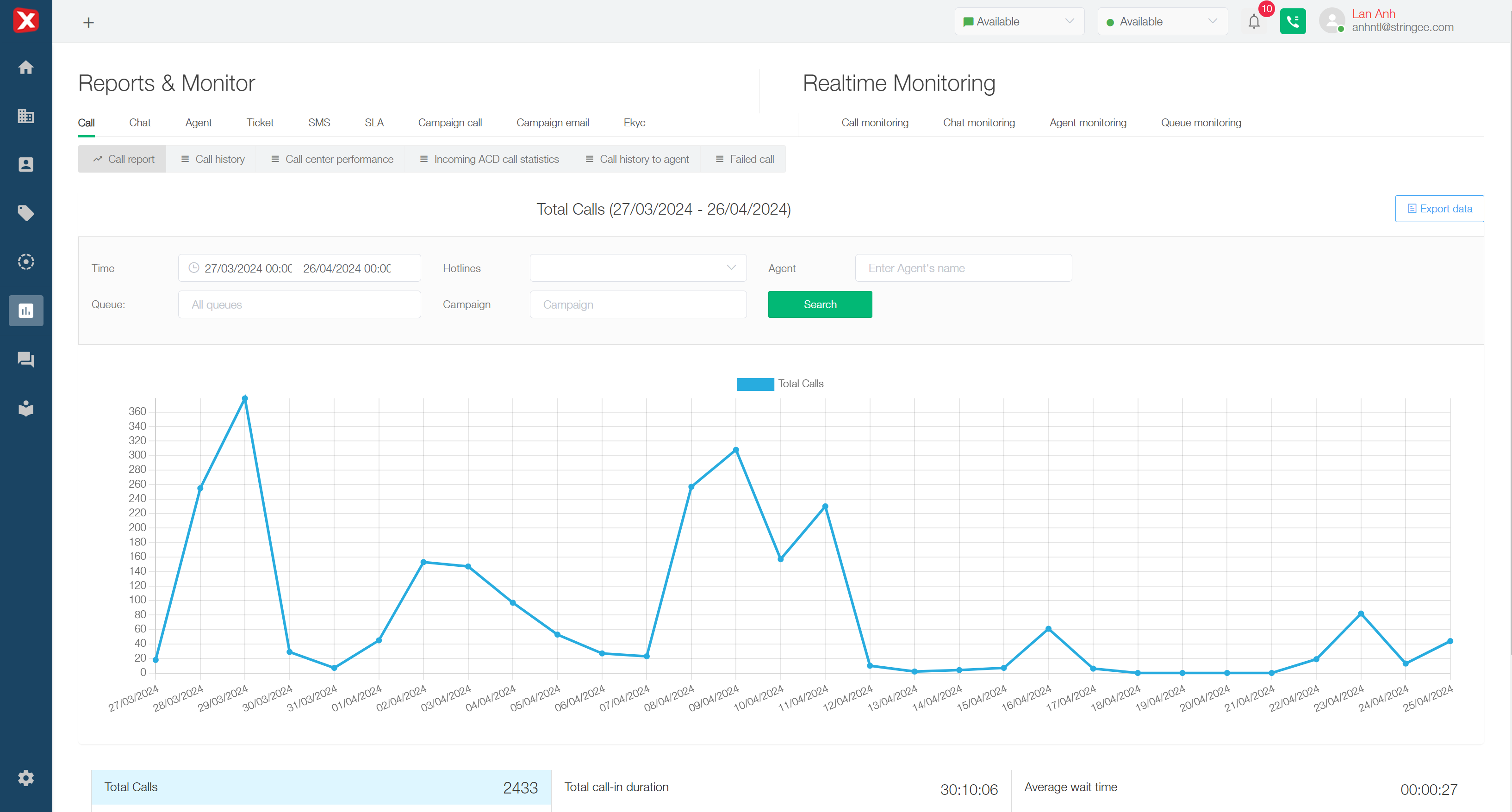This screenshot has width=1512, height=812.
Task: Toggle the Total Calls legend swatch
Action: (755, 384)
